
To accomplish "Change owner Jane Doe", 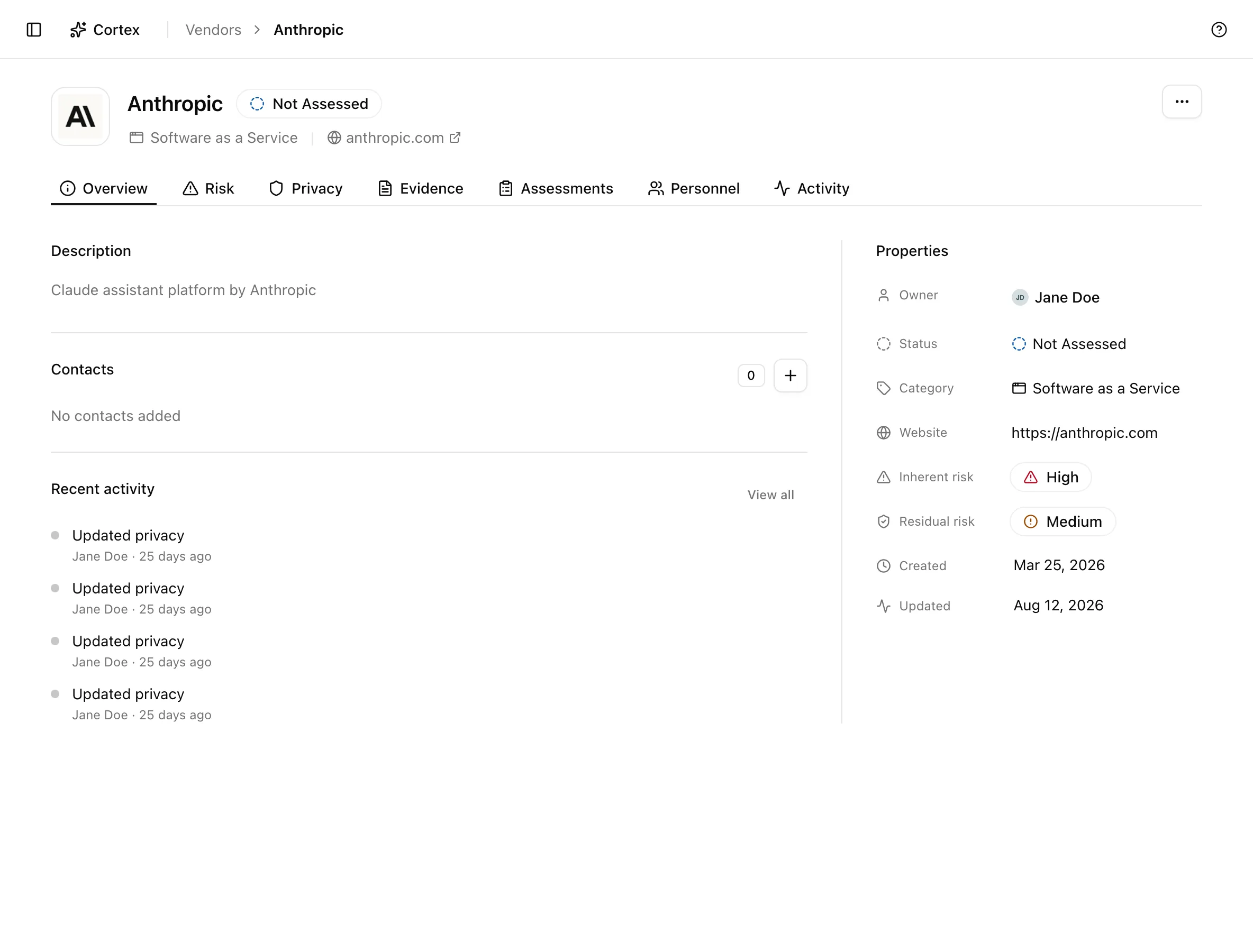I will (x=1056, y=297).
